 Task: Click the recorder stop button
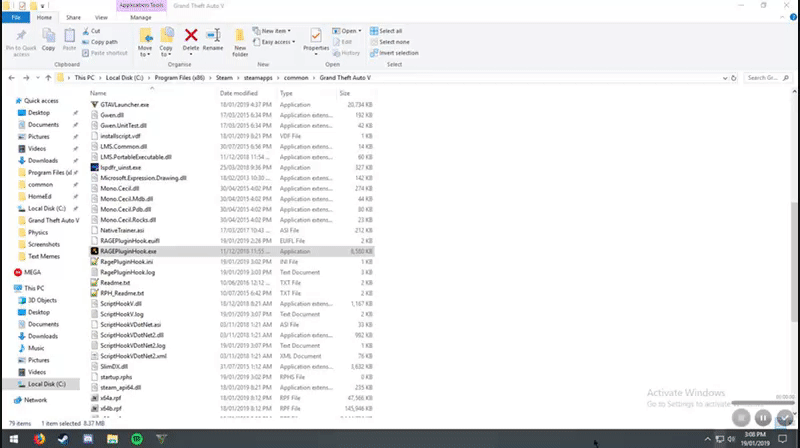point(741,418)
